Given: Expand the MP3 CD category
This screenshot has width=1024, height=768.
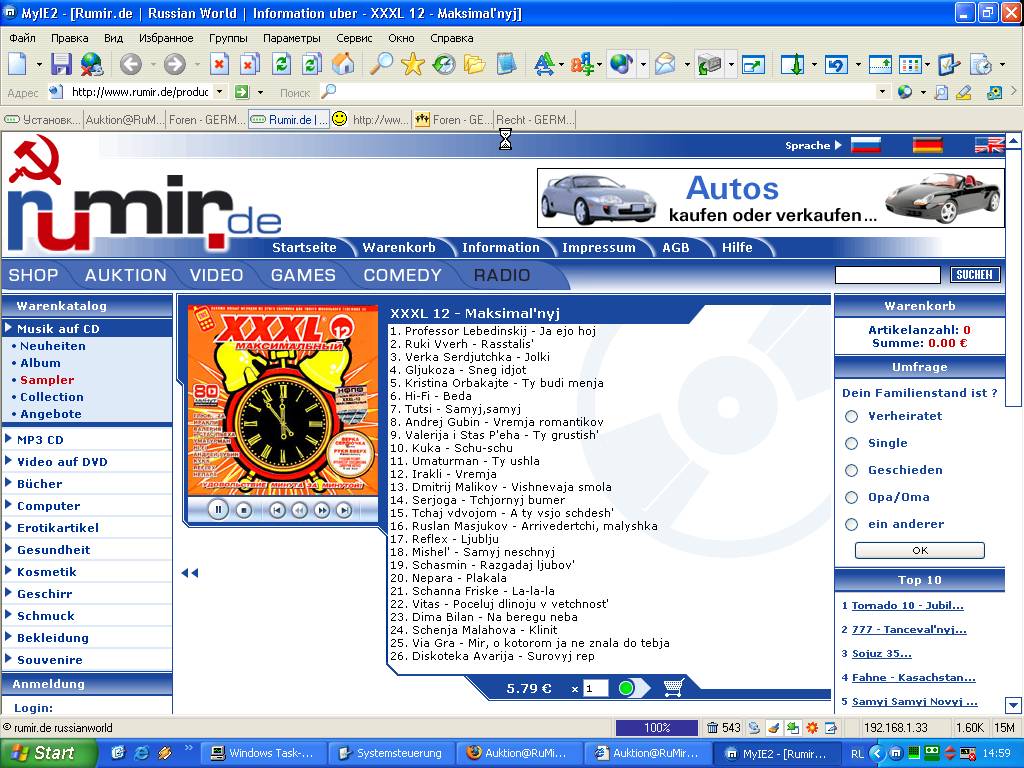Looking at the screenshot, I should coord(40,440).
